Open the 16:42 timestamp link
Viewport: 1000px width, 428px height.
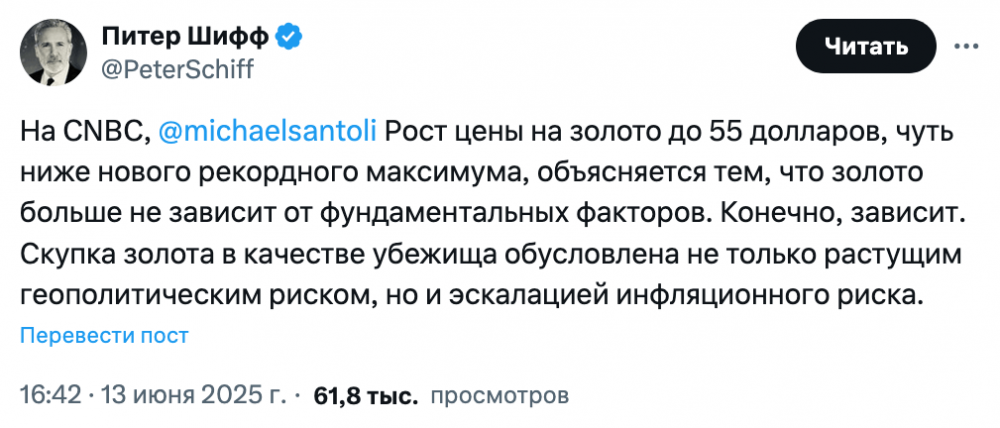click(51, 395)
